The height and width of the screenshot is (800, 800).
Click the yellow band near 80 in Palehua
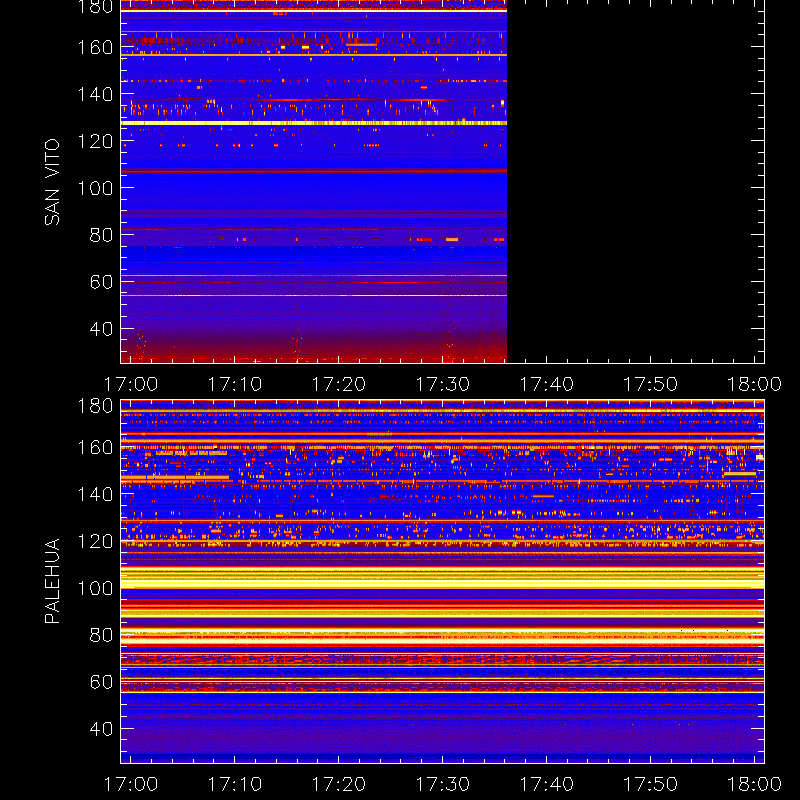coord(442,635)
